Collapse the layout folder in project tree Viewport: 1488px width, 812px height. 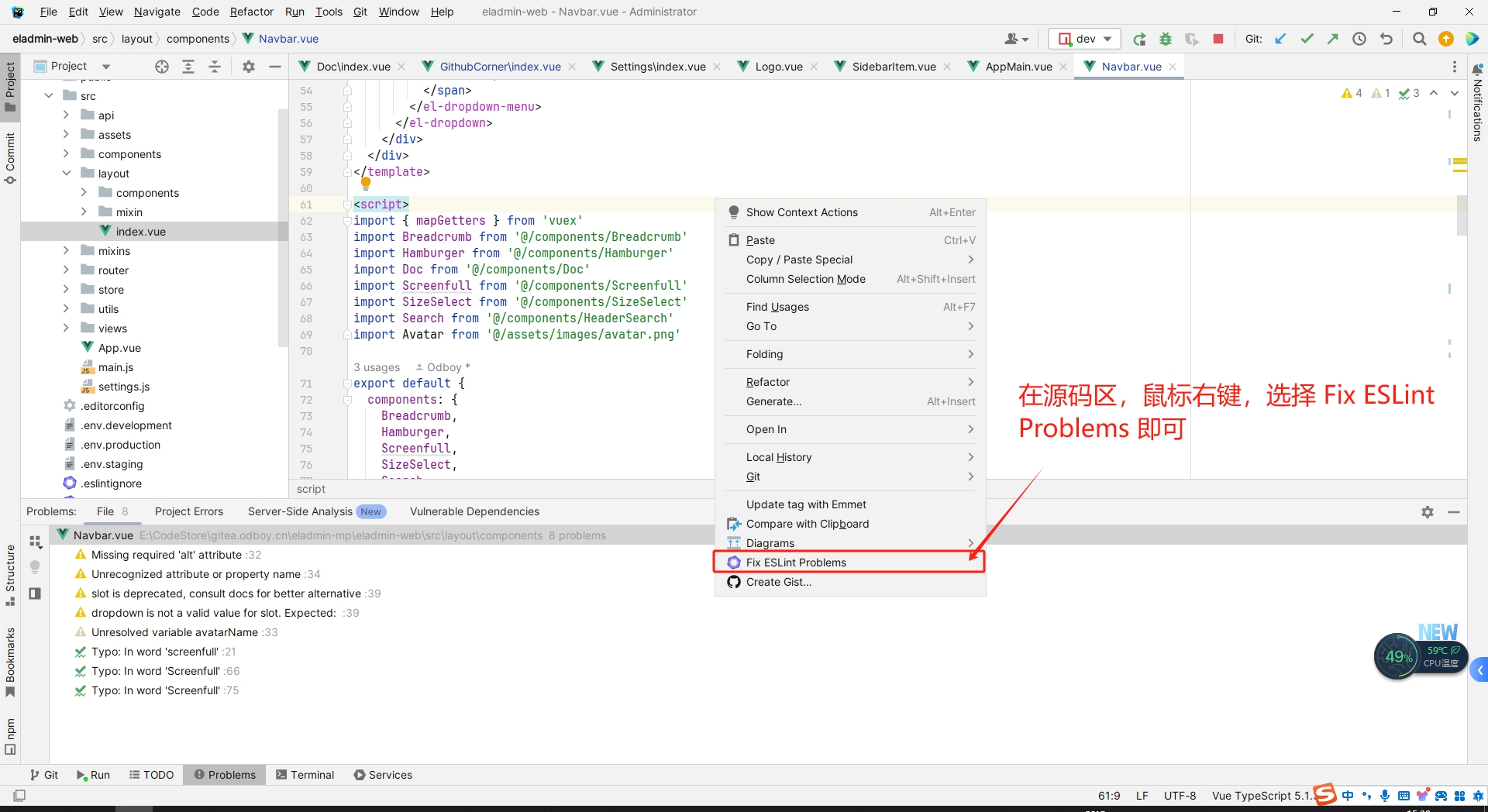click(66, 174)
